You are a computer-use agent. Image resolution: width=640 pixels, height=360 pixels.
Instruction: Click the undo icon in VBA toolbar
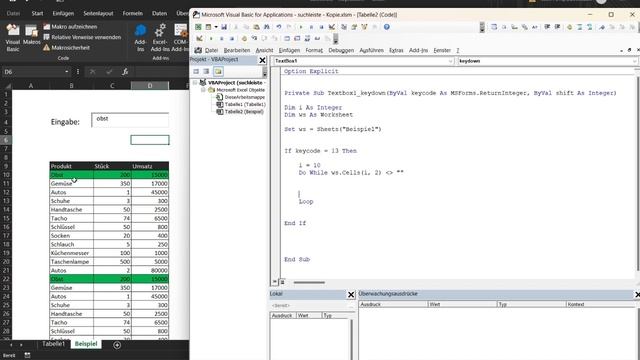[279, 27]
